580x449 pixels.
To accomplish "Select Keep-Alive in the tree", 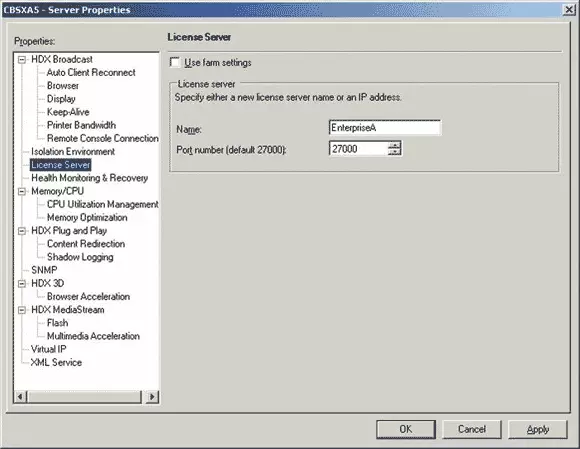I will click(68, 112).
